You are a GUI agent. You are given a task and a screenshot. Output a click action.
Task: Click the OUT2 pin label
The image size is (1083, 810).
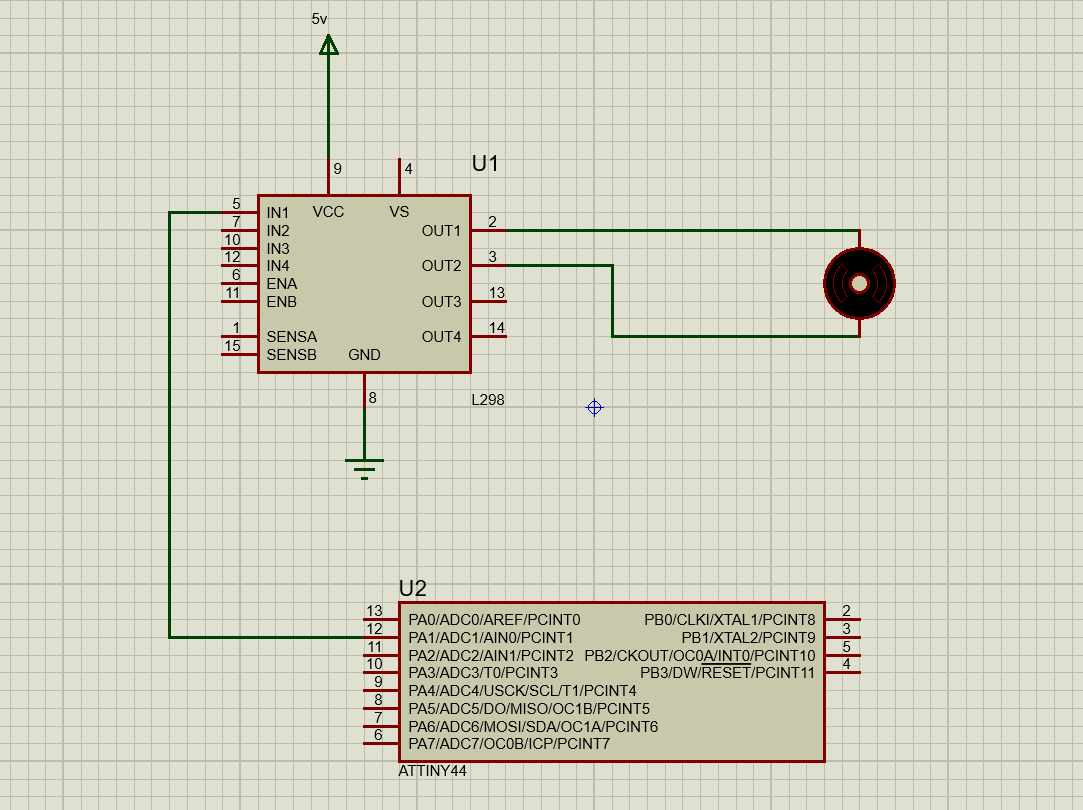pos(441,266)
